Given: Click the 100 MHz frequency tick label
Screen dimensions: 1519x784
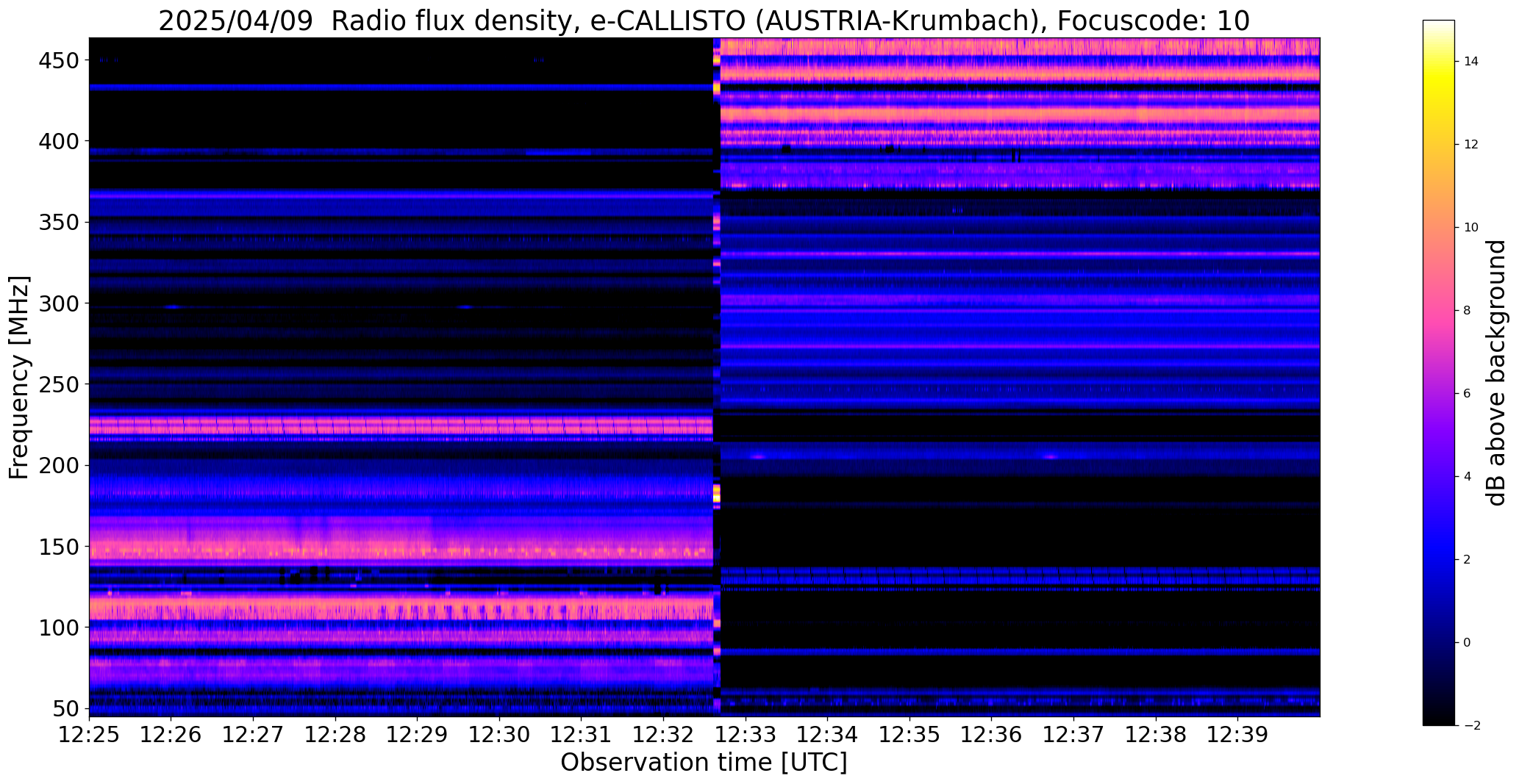Looking at the screenshot, I should pos(57,627).
